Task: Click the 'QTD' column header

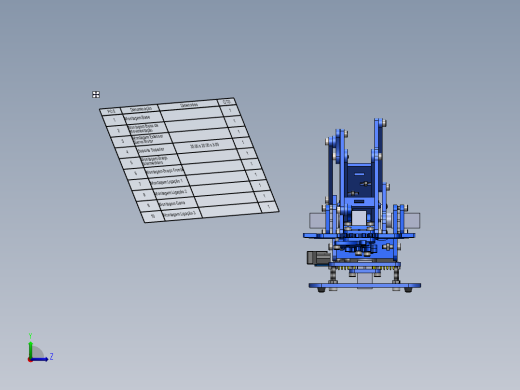Action: tap(226, 101)
